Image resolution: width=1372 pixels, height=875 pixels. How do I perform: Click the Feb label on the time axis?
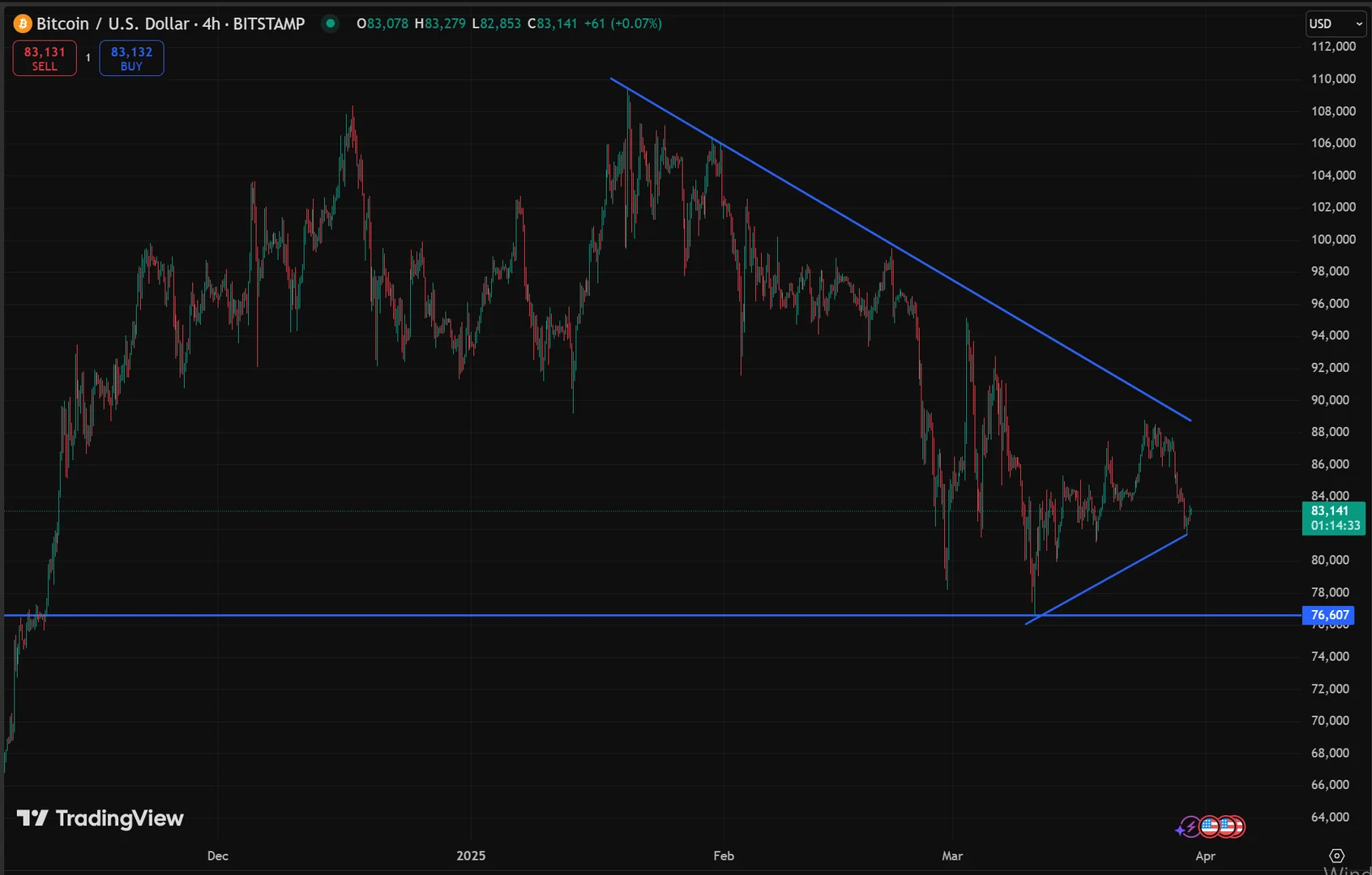point(724,856)
